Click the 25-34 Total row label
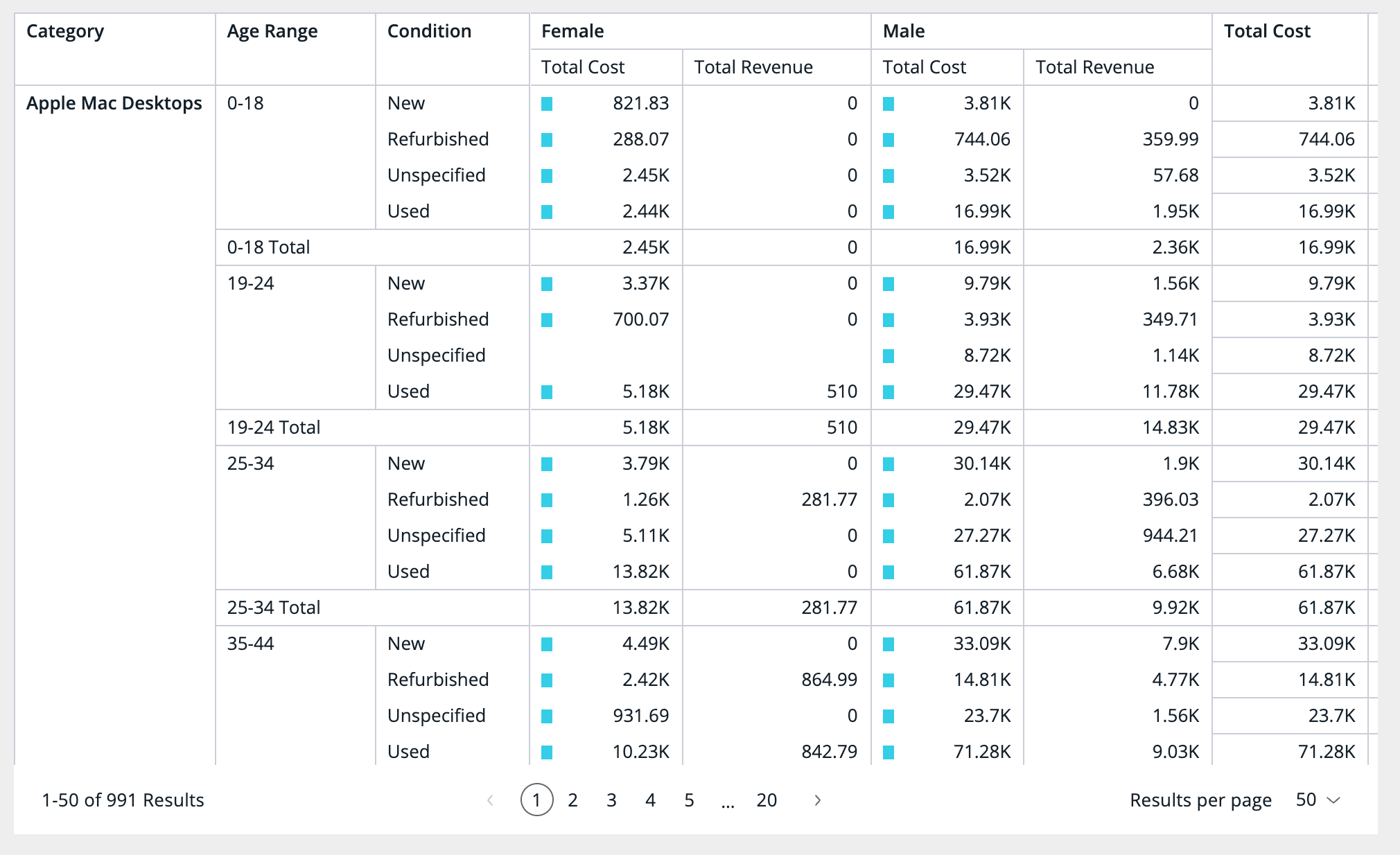The width and height of the screenshot is (1400, 855). click(x=274, y=608)
